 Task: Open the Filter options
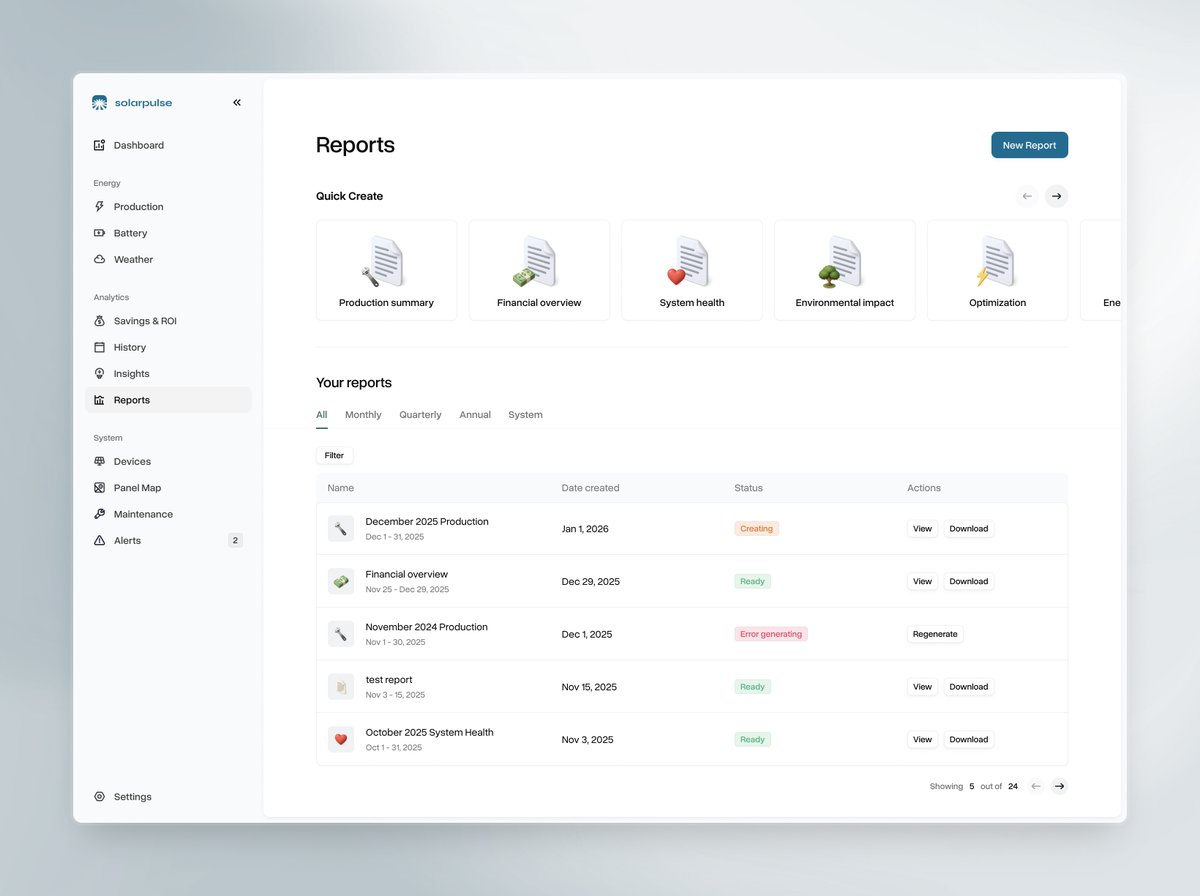(x=334, y=455)
